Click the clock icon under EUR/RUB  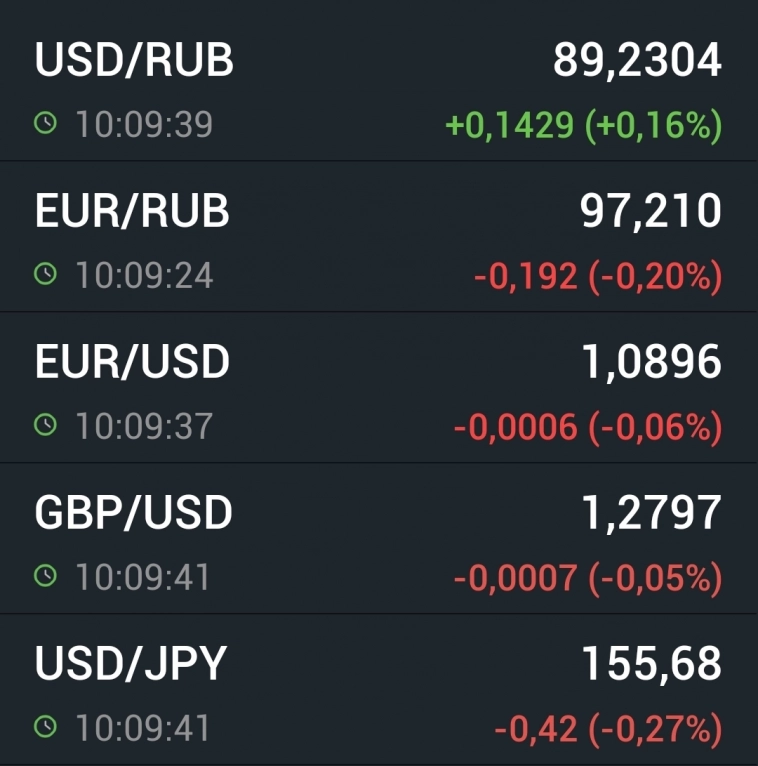coord(46,274)
